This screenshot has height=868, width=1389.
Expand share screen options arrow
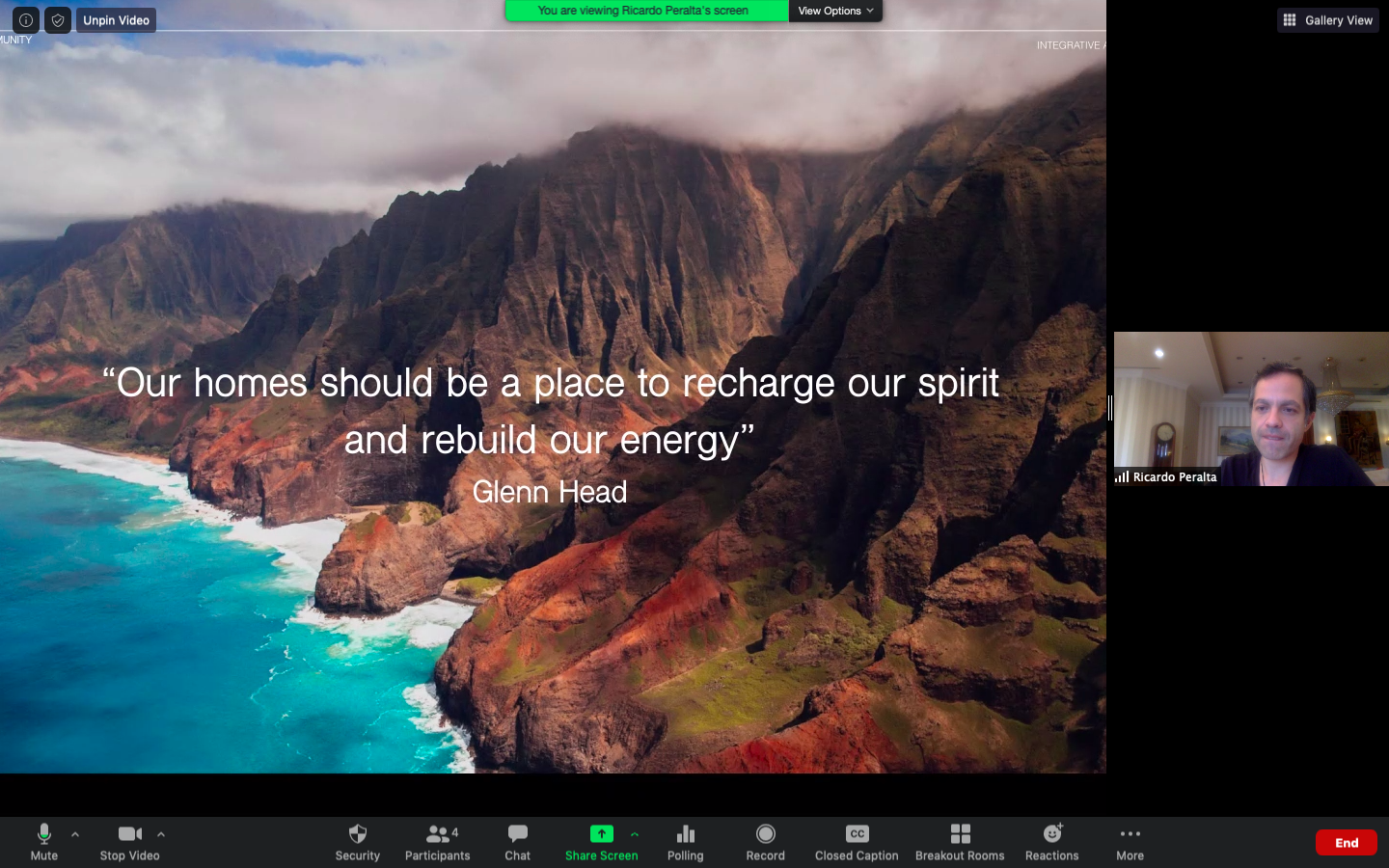pyautogui.click(x=635, y=834)
